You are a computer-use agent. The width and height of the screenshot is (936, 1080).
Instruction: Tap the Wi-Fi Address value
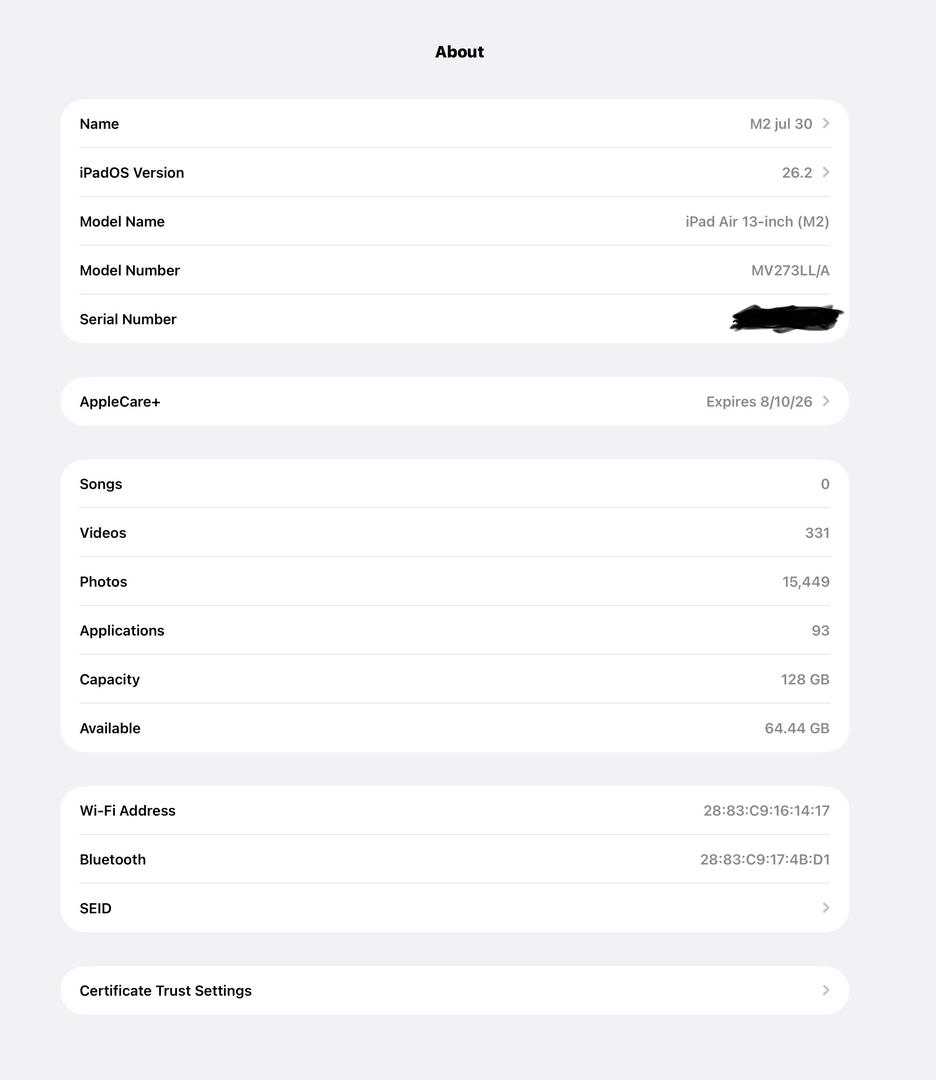(x=766, y=811)
